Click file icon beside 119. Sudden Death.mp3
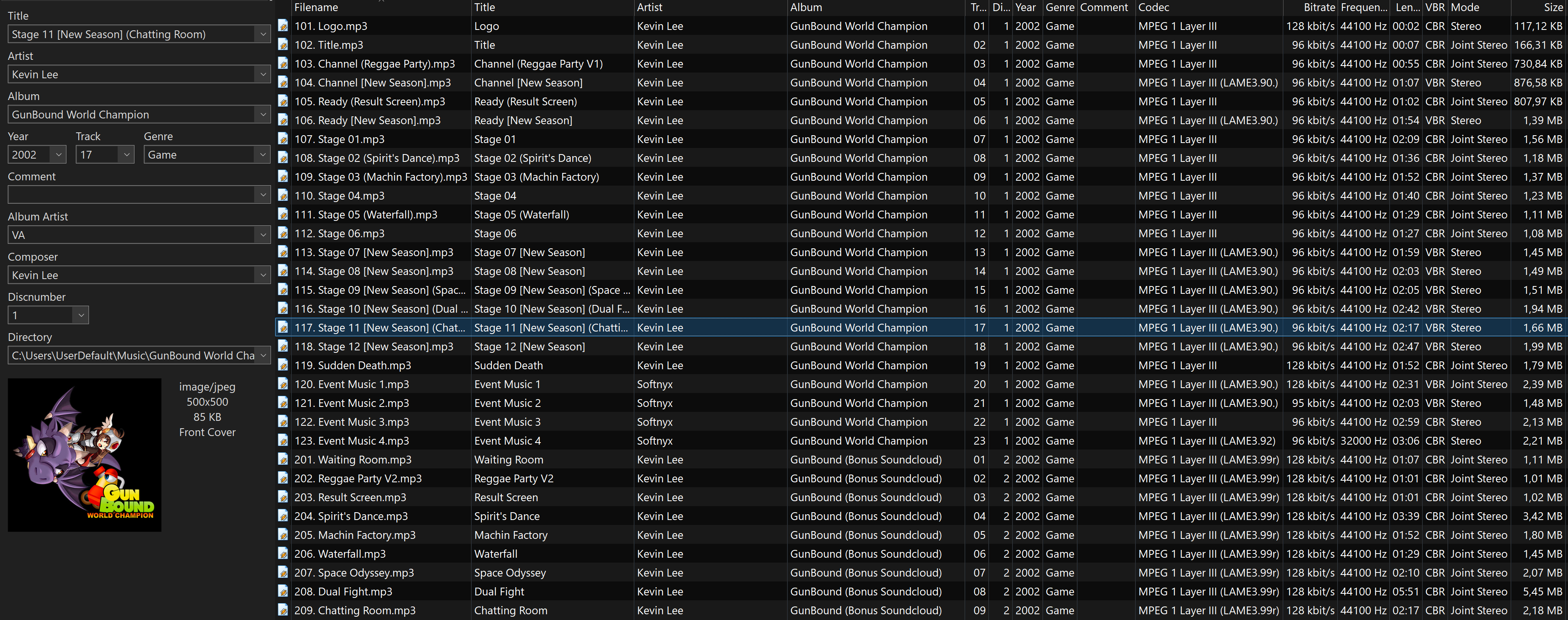The width and height of the screenshot is (1568, 620). click(283, 365)
